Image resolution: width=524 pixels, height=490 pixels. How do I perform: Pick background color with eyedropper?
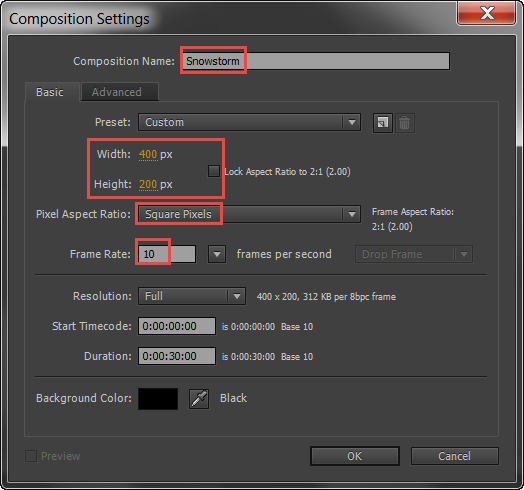199,399
